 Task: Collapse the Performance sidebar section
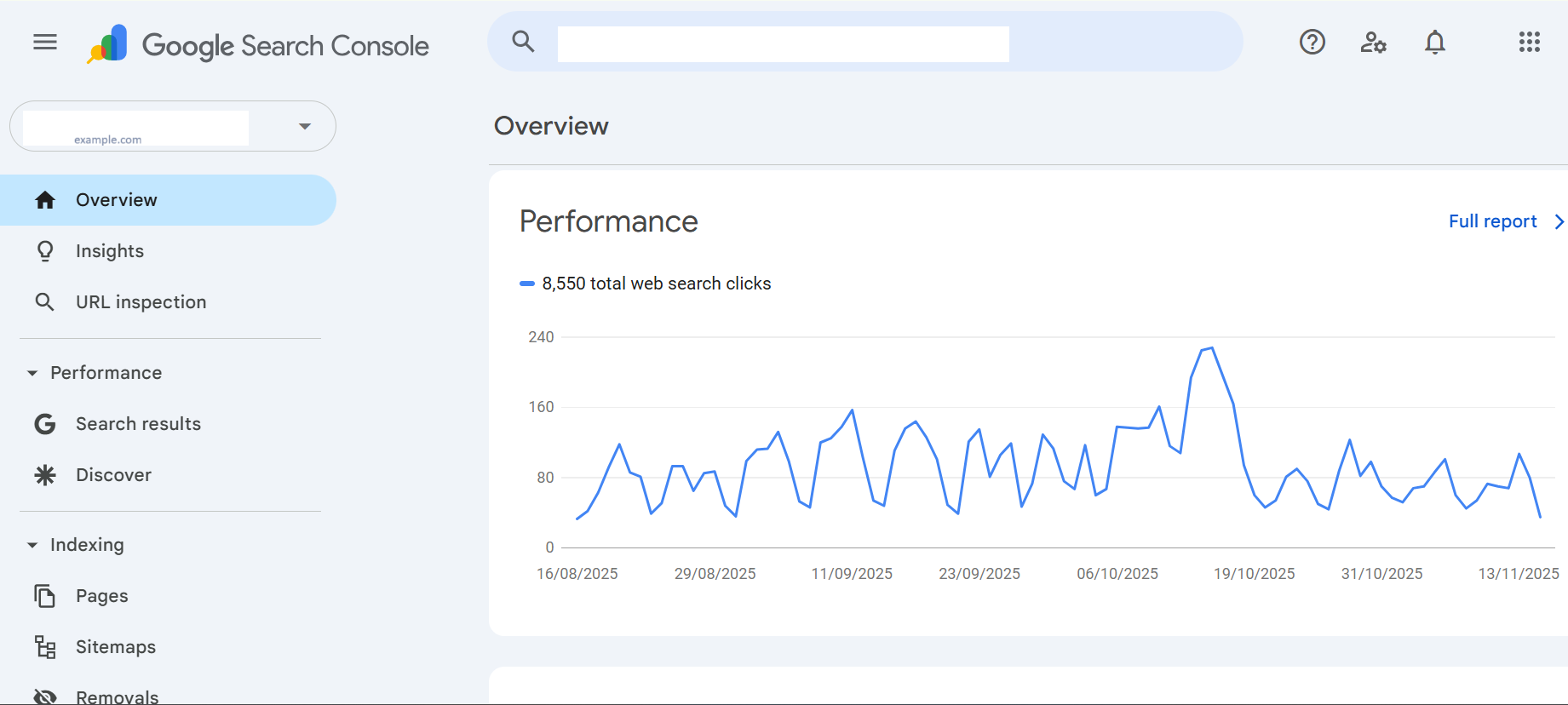tap(32, 373)
